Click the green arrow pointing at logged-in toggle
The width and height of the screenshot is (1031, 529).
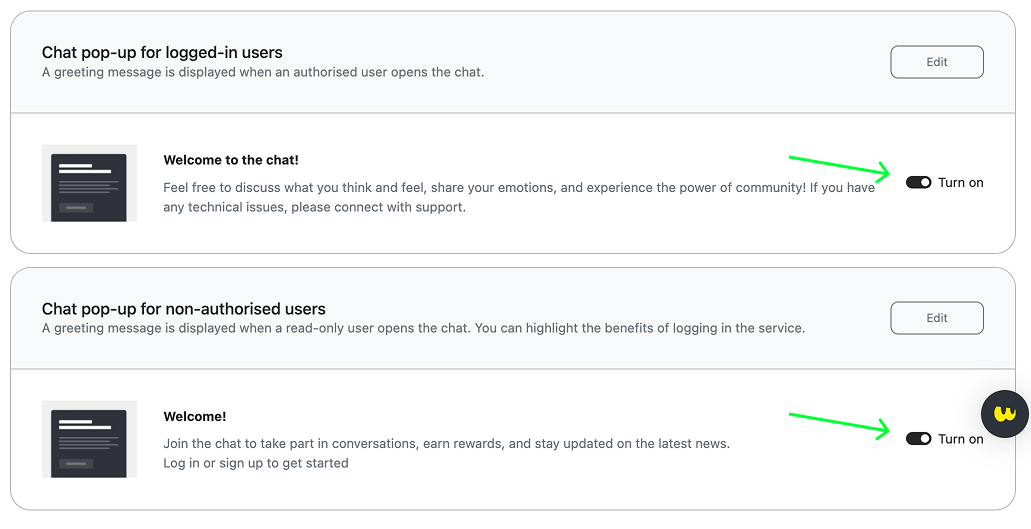click(x=840, y=165)
